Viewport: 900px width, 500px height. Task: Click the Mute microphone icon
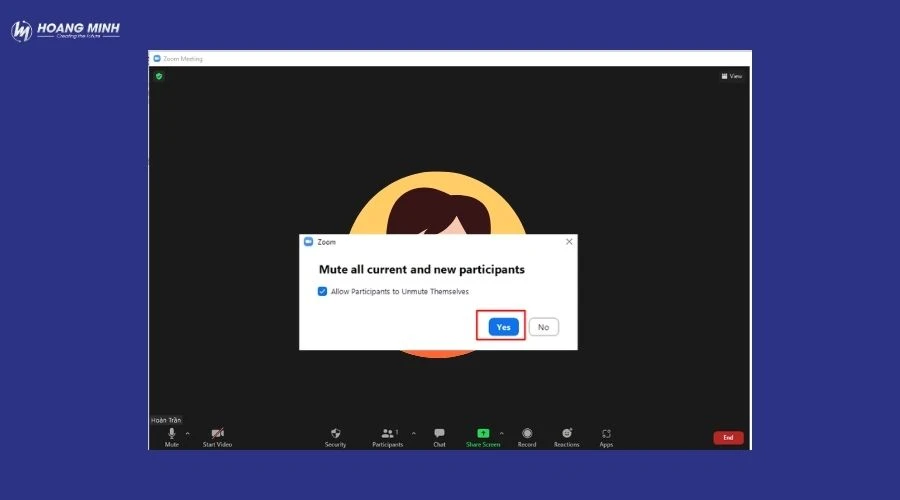pos(172,434)
